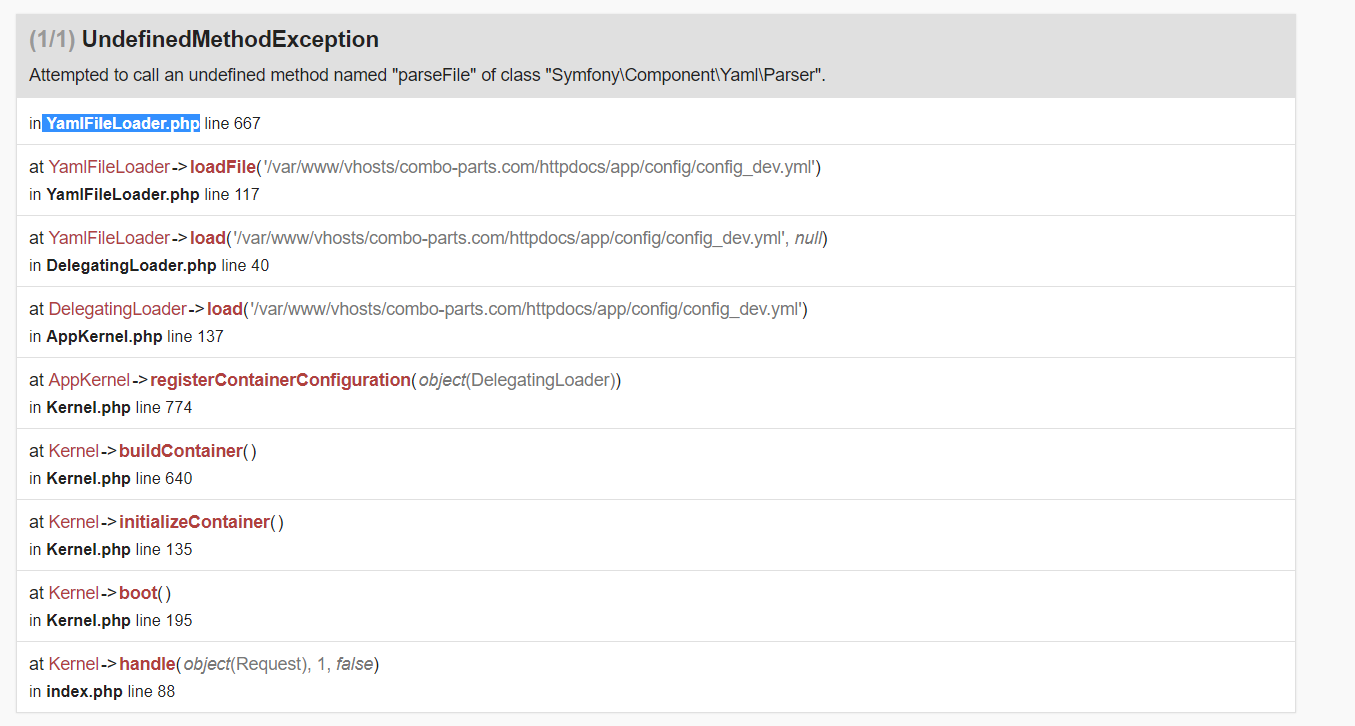The height and width of the screenshot is (726, 1355).
Task: Click the undefined method "parseFile" error message
Action: point(427,75)
